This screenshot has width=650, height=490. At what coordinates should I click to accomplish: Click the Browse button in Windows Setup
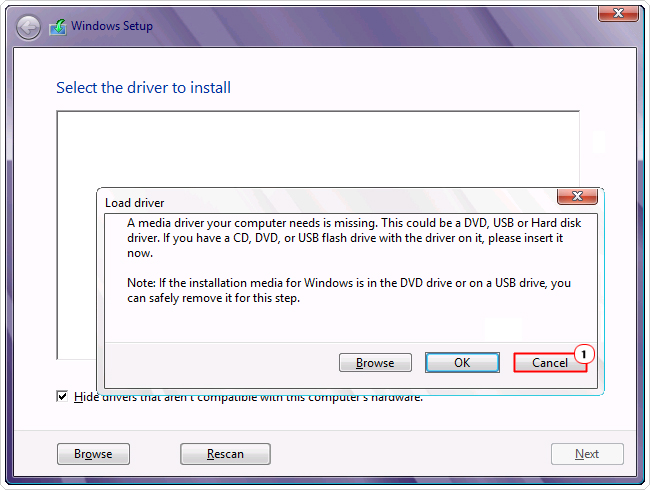[93, 454]
